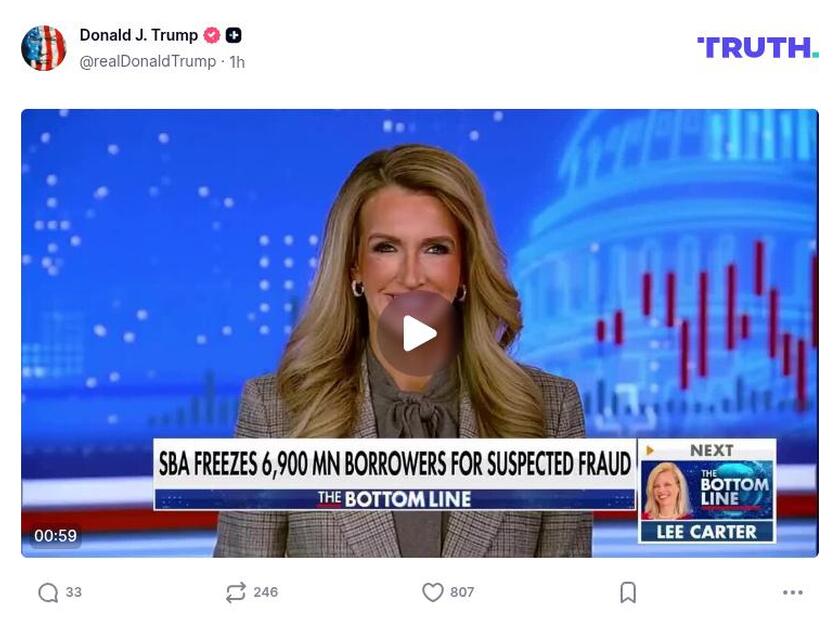Click the SBA FREEZES headline banner
840x632 pixels.
(395, 464)
